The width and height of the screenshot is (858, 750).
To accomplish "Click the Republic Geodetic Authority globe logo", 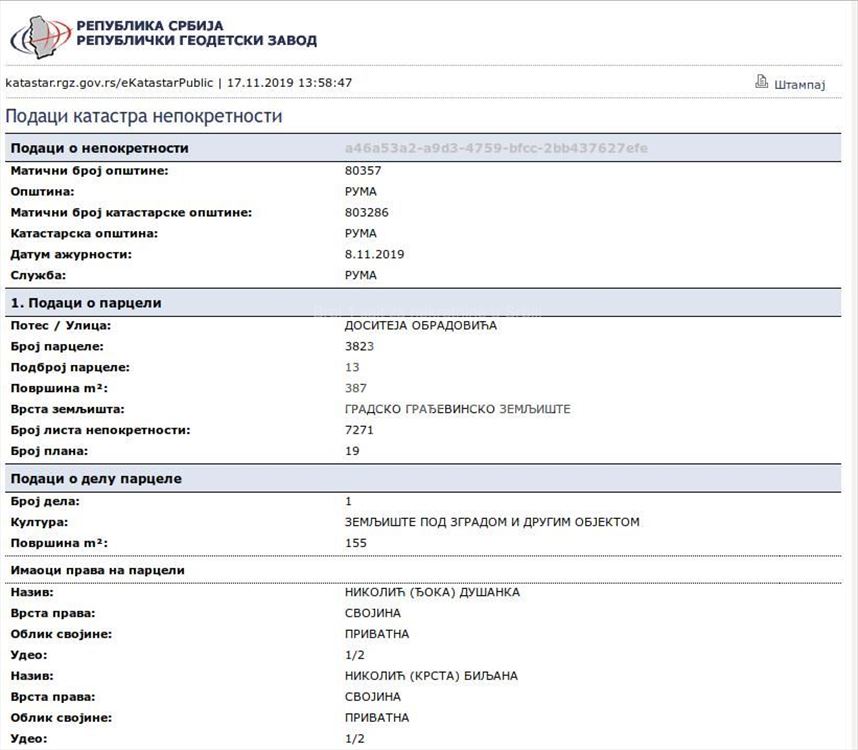I will [40, 35].
